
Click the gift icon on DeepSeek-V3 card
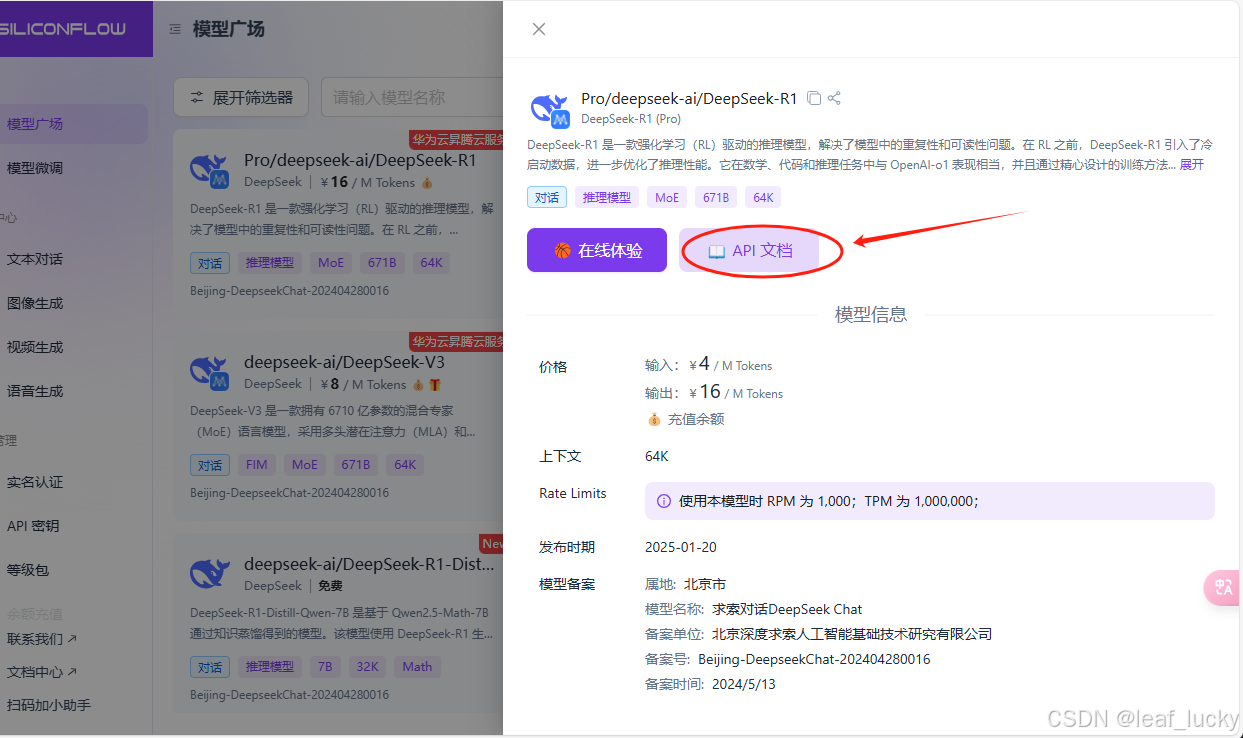[x=435, y=385]
